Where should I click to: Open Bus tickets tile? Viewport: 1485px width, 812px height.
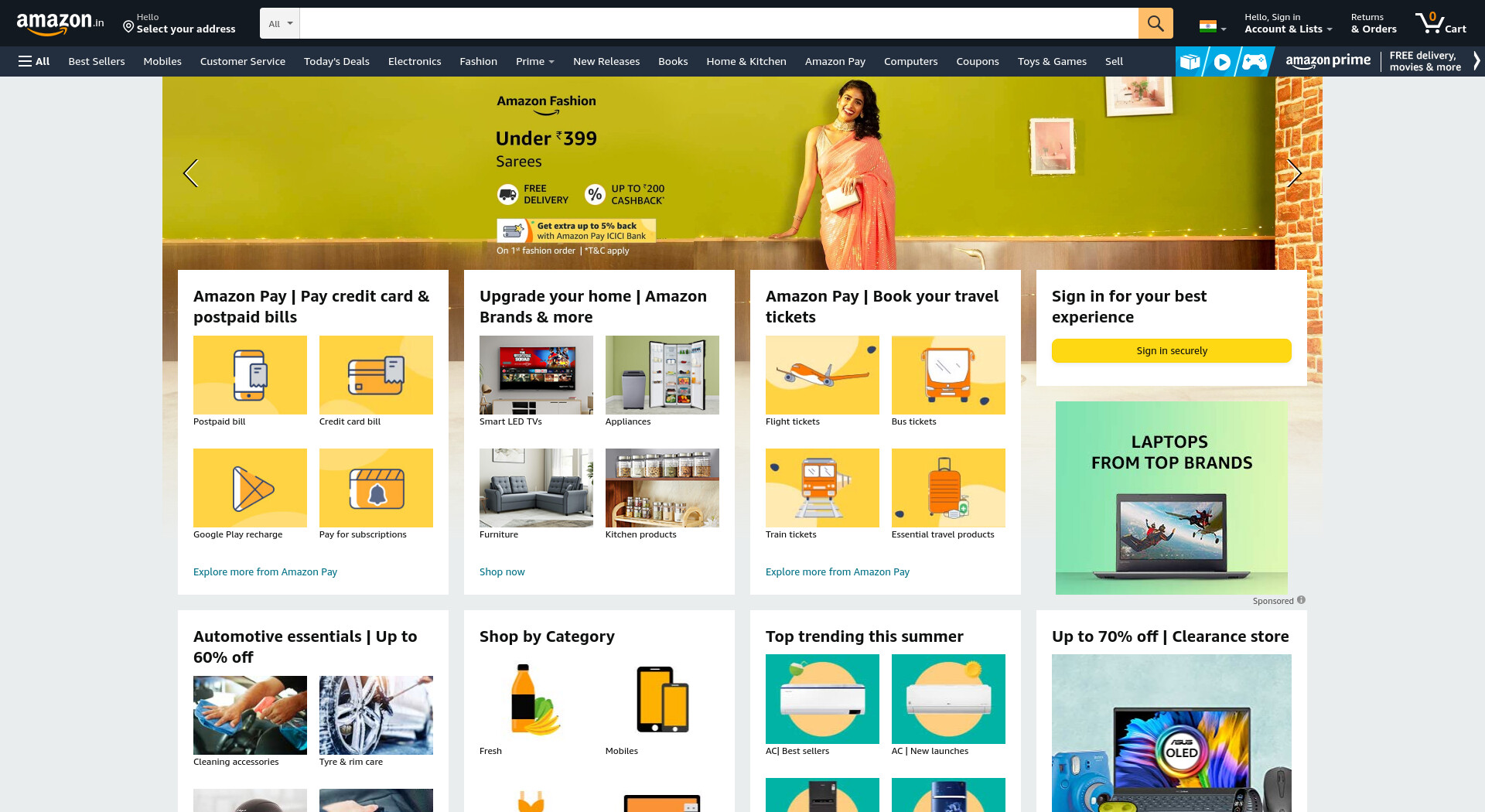[948, 375]
